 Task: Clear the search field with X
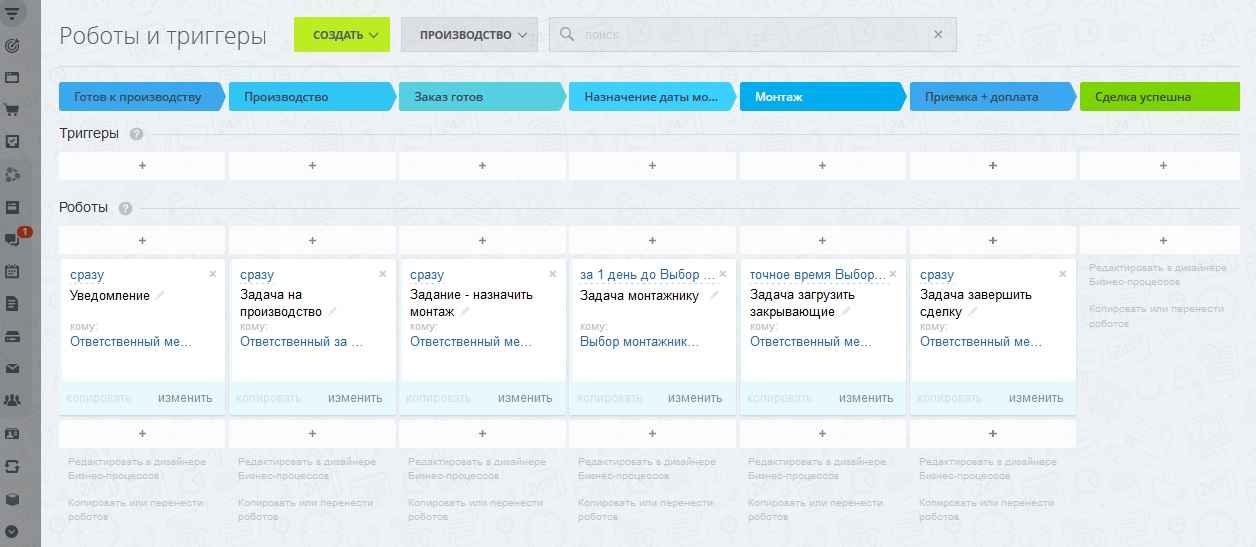(x=938, y=34)
